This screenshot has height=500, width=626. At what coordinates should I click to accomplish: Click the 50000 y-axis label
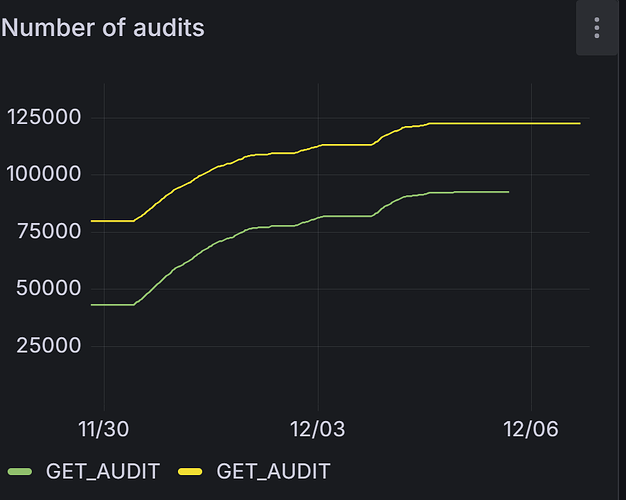point(48,289)
